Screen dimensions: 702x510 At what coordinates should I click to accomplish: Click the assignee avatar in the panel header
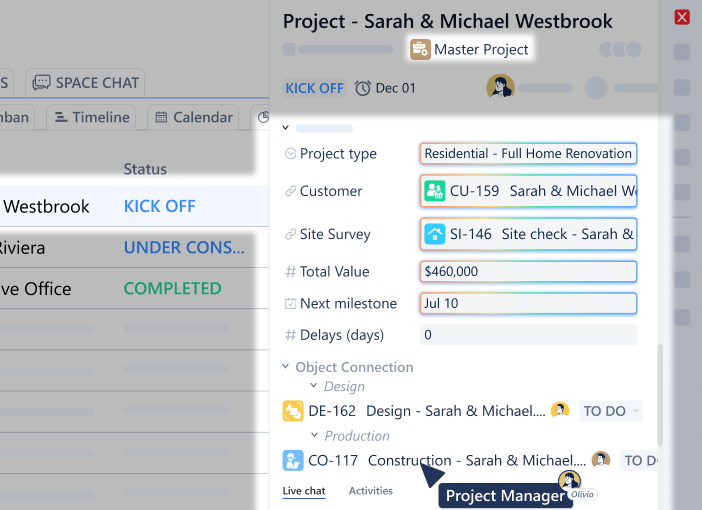pyautogui.click(x=500, y=87)
